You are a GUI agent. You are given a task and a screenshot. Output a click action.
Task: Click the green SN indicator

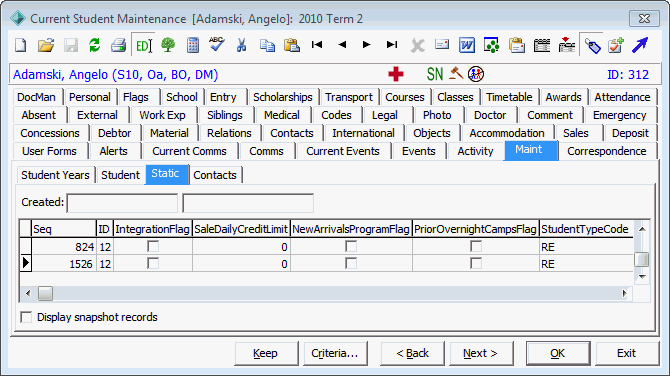(435, 74)
